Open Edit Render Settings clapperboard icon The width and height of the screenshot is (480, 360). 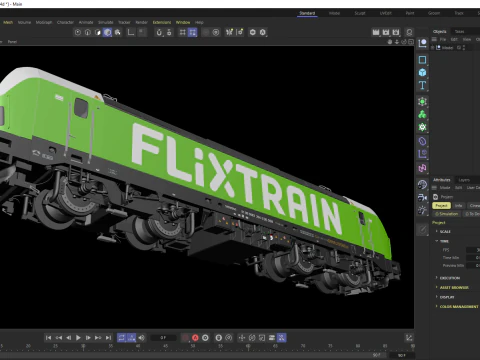pos(396,32)
